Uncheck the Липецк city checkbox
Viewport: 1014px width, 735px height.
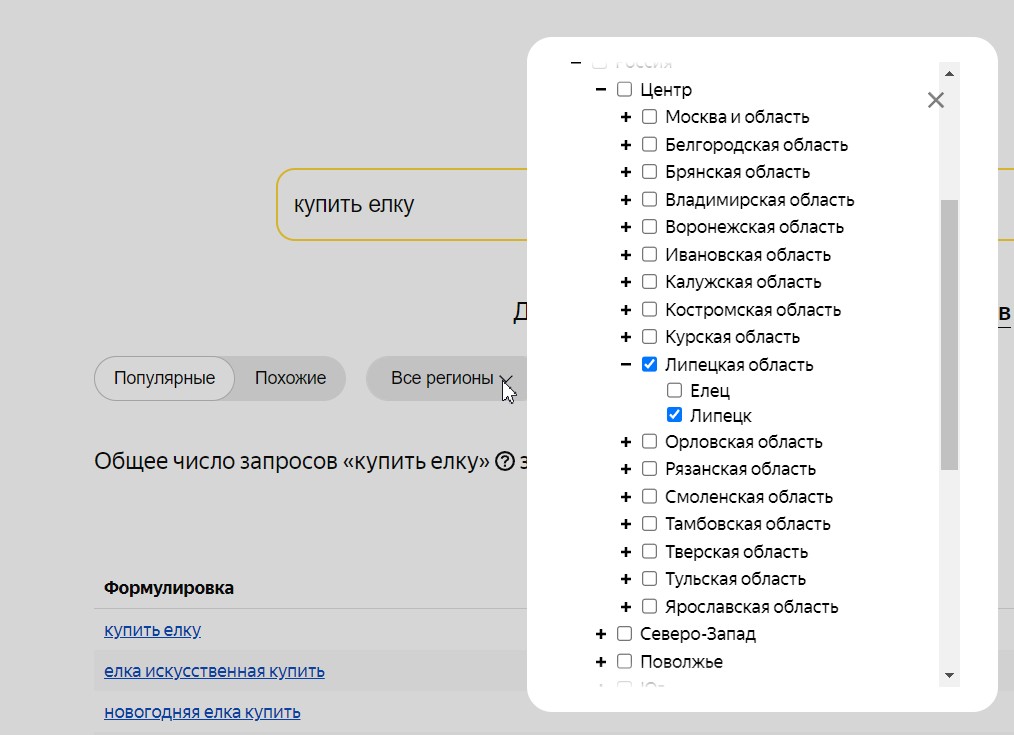pyautogui.click(x=675, y=415)
